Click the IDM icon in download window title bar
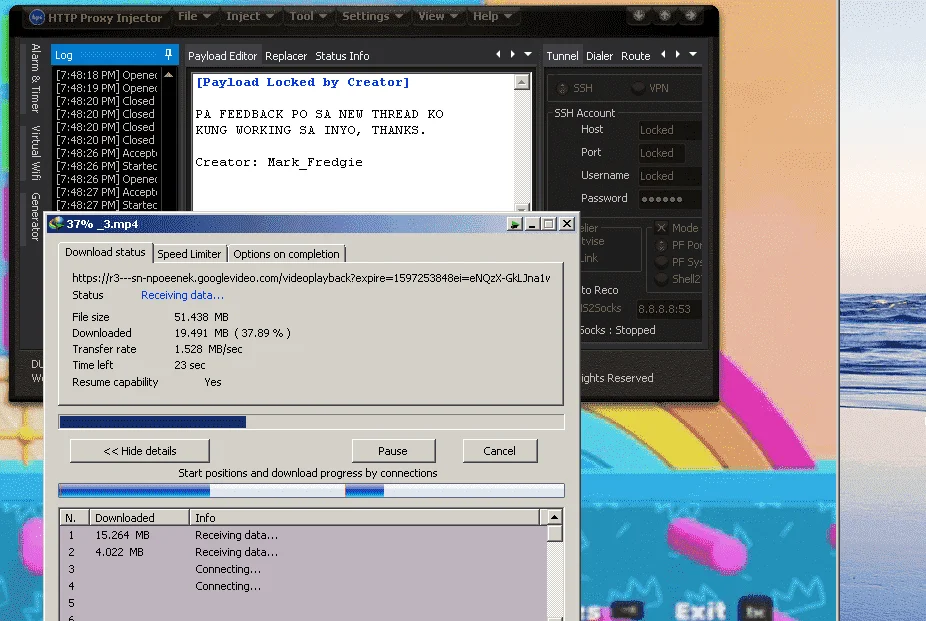Image resolution: width=926 pixels, height=621 pixels. tap(56, 224)
